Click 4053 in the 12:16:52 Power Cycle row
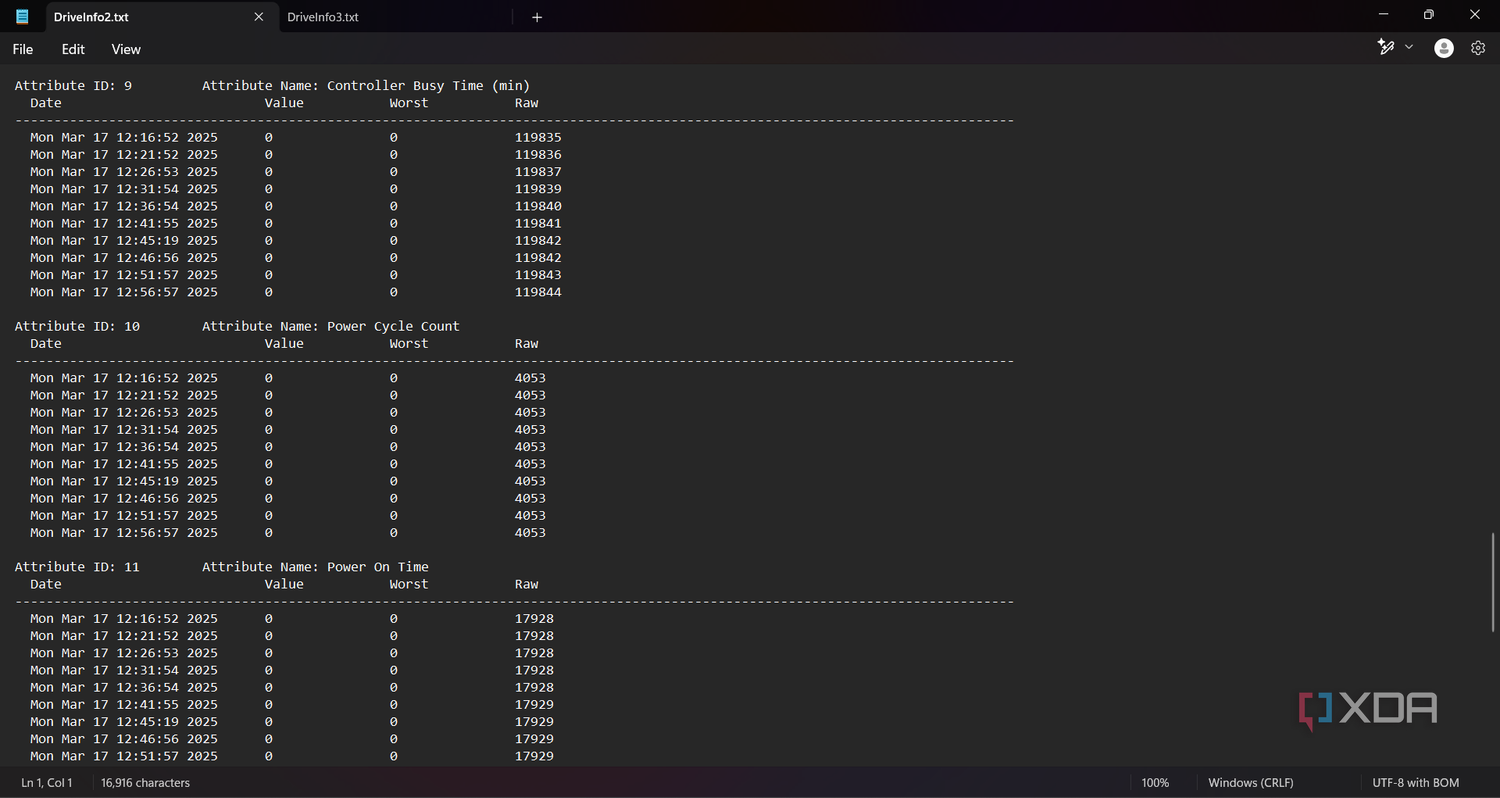 (x=530, y=378)
